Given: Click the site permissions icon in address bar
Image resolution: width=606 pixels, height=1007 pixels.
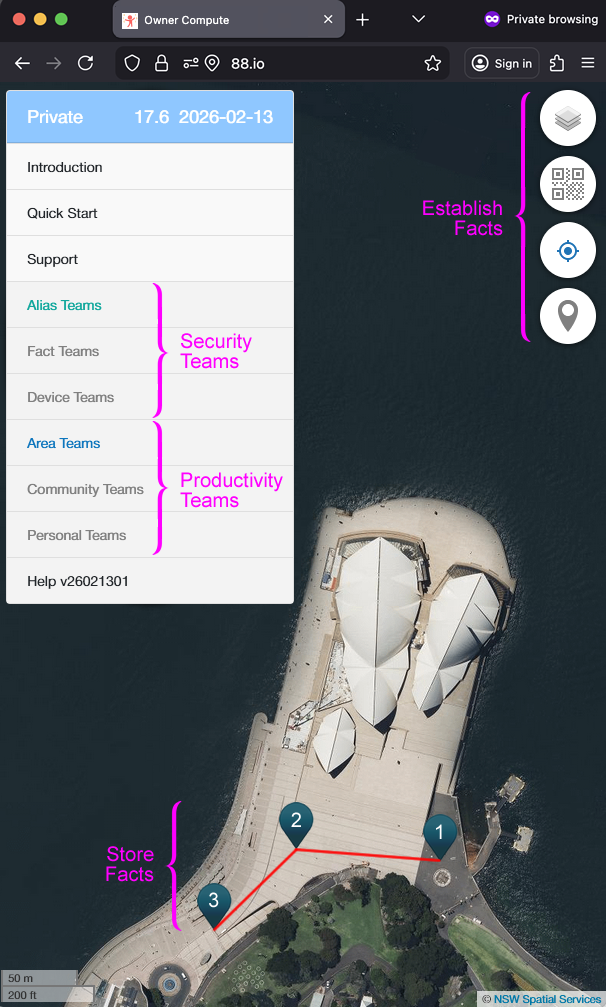Looking at the screenshot, I should click(x=191, y=63).
